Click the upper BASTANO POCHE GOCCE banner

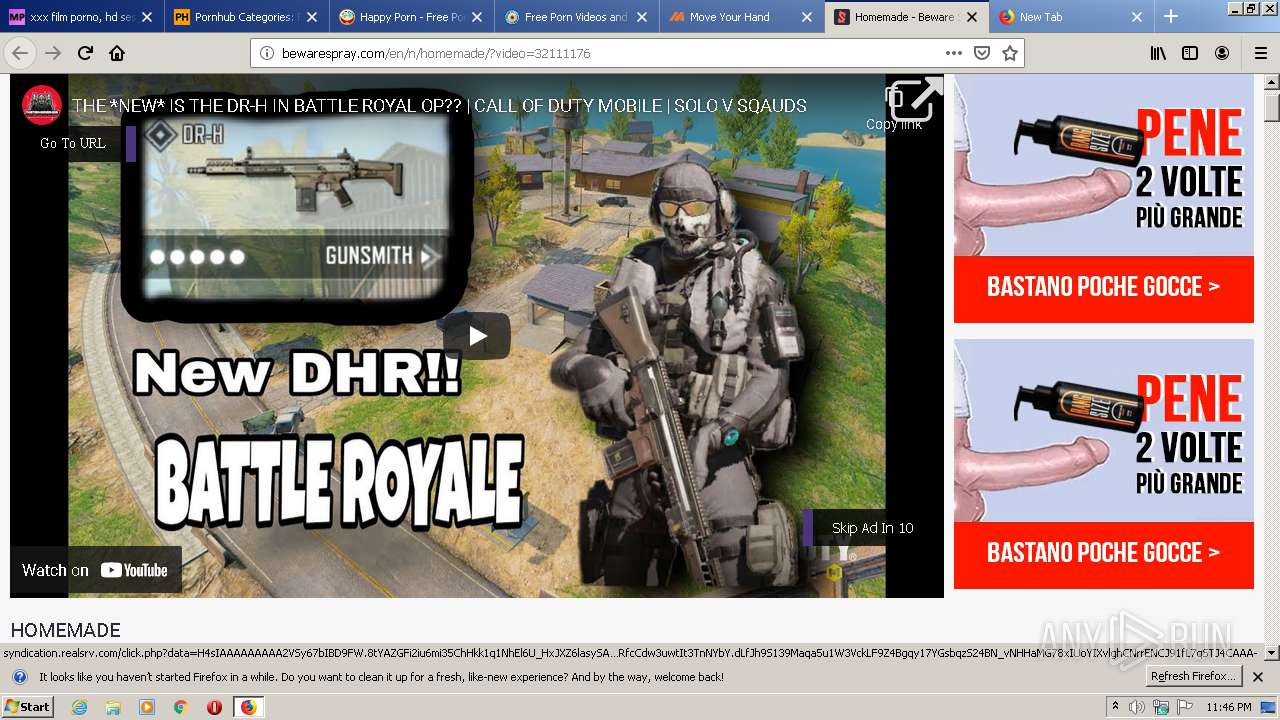1103,288
